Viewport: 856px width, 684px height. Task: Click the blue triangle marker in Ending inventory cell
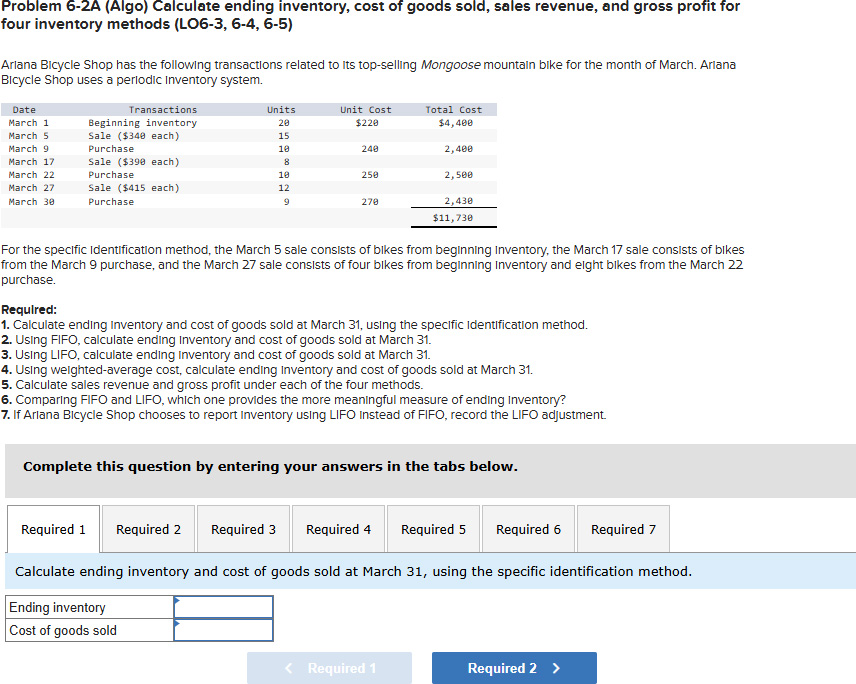178,602
